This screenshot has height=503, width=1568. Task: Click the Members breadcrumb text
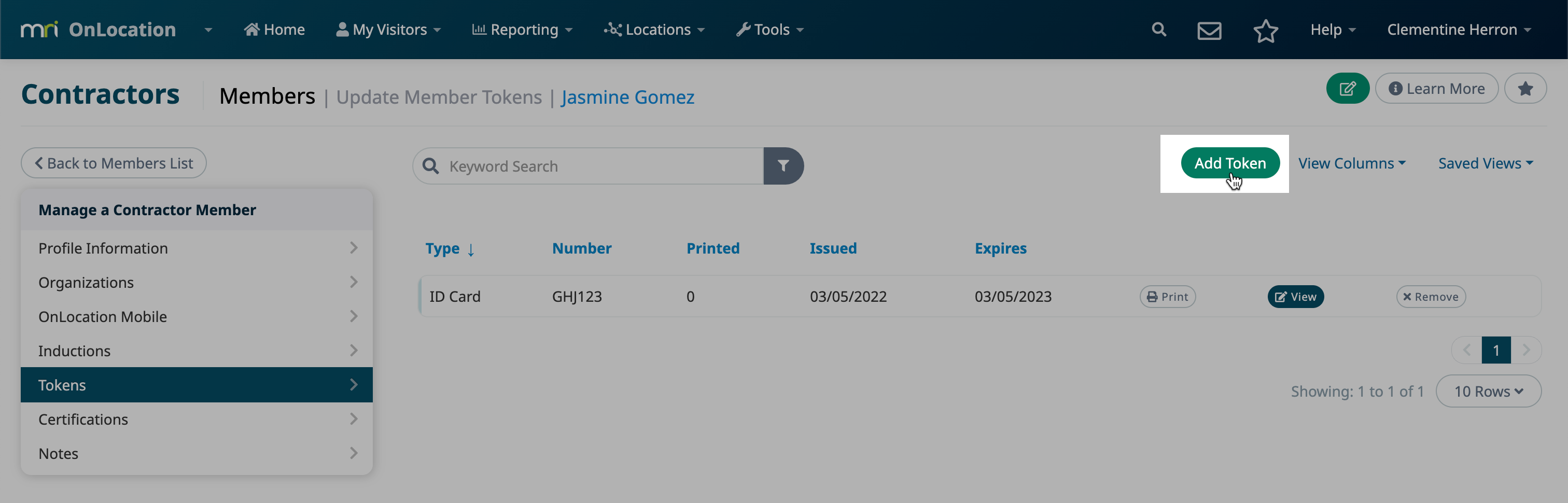267,96
